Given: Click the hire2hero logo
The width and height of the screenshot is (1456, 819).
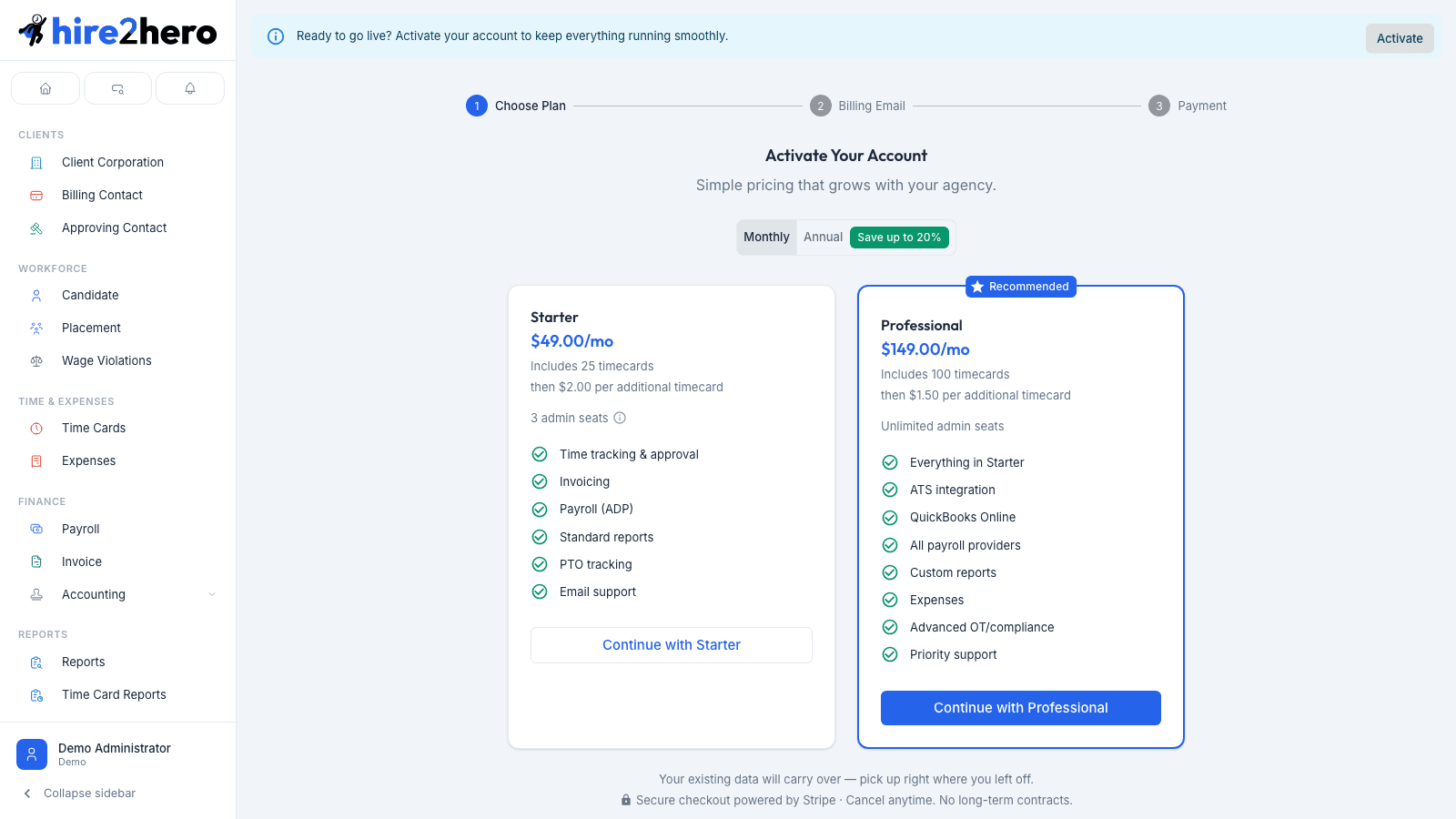Looking at the screenshot, I should 117,31.
